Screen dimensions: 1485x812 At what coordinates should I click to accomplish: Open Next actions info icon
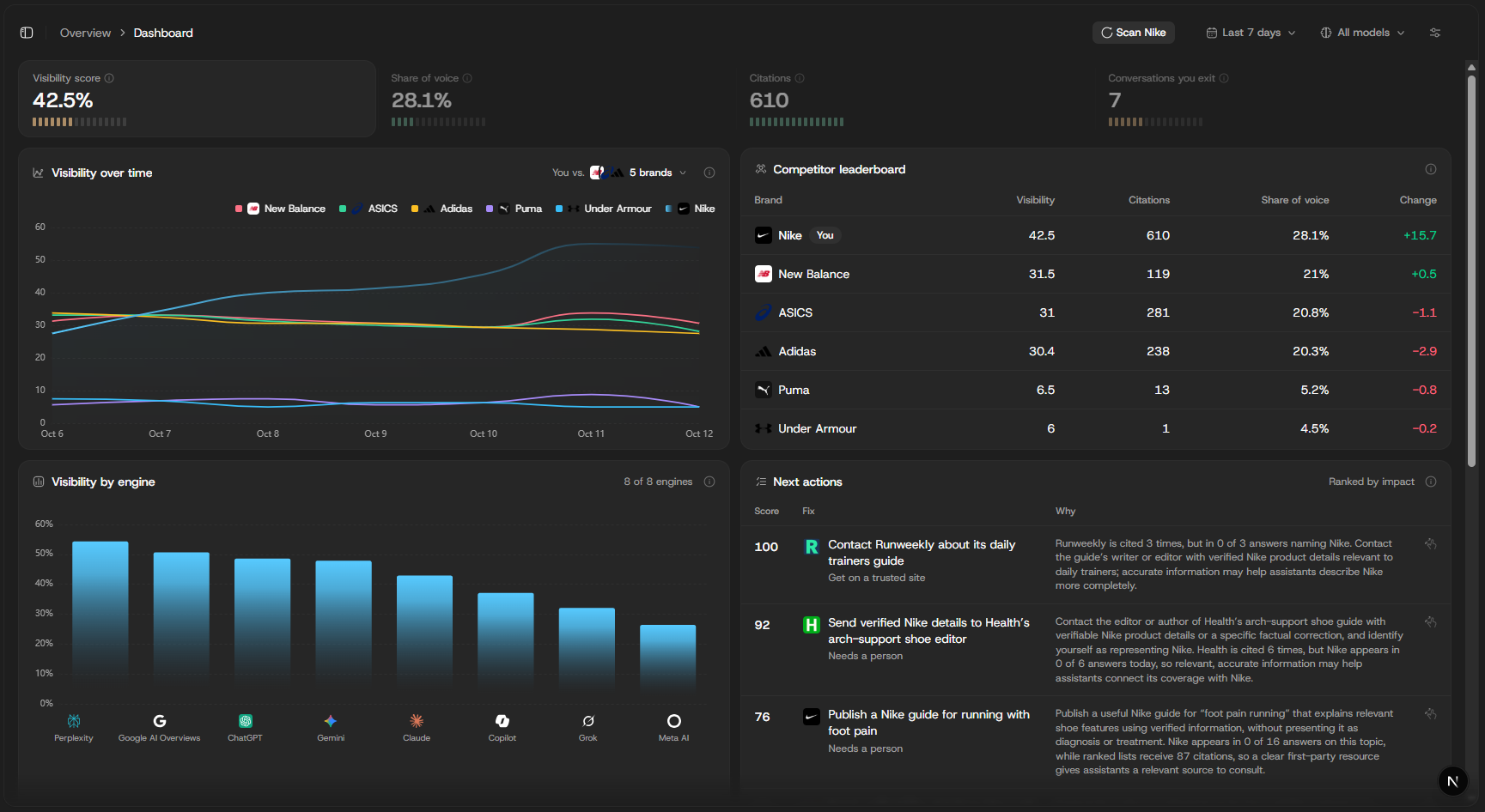(1431, 482)
